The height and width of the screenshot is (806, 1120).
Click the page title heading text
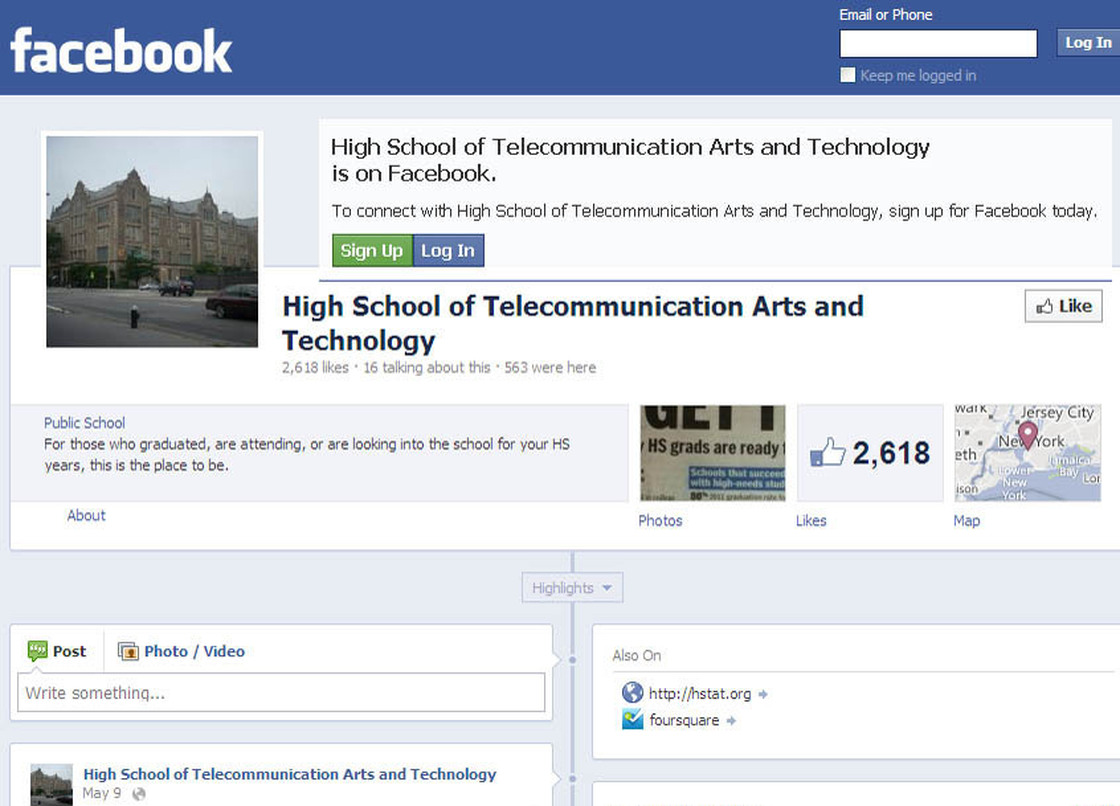point(573,323)
